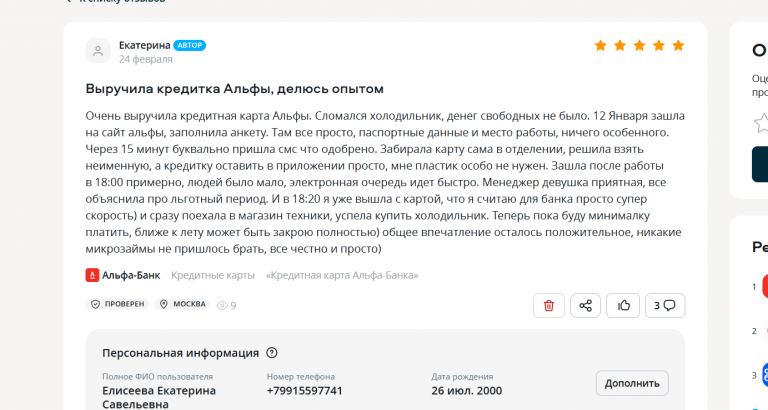Click the Полное ФИО пользователя label
768x410 pixels.
pyautogui.click(x=157, y=377)
